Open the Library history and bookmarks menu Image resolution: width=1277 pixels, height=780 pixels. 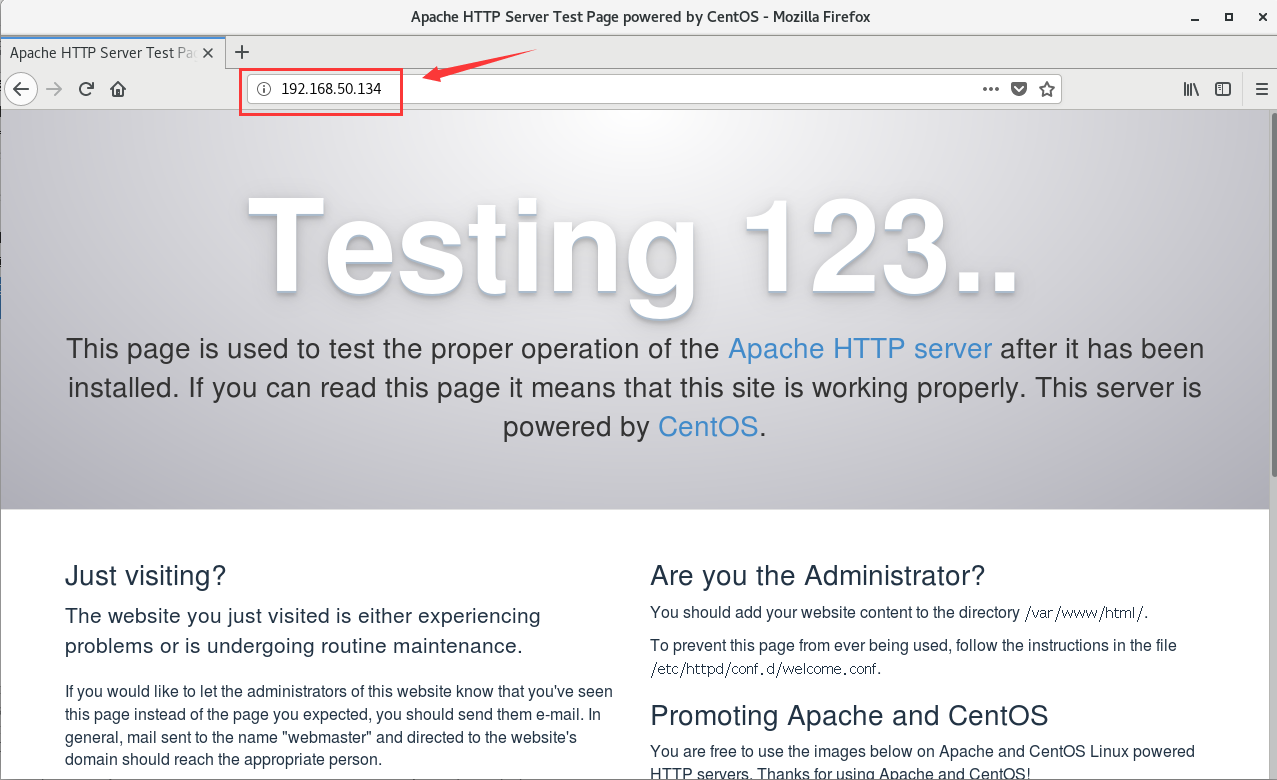click(x=1191, y=89)
